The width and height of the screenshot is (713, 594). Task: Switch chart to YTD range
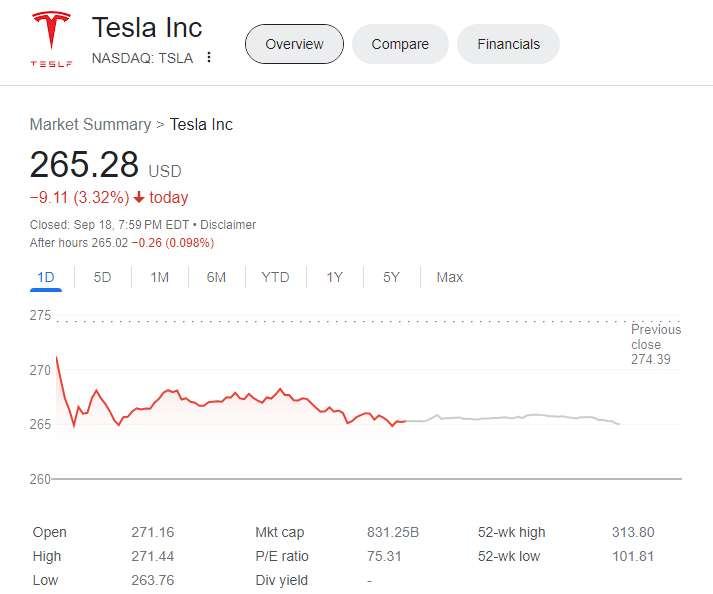pos(275,277)
